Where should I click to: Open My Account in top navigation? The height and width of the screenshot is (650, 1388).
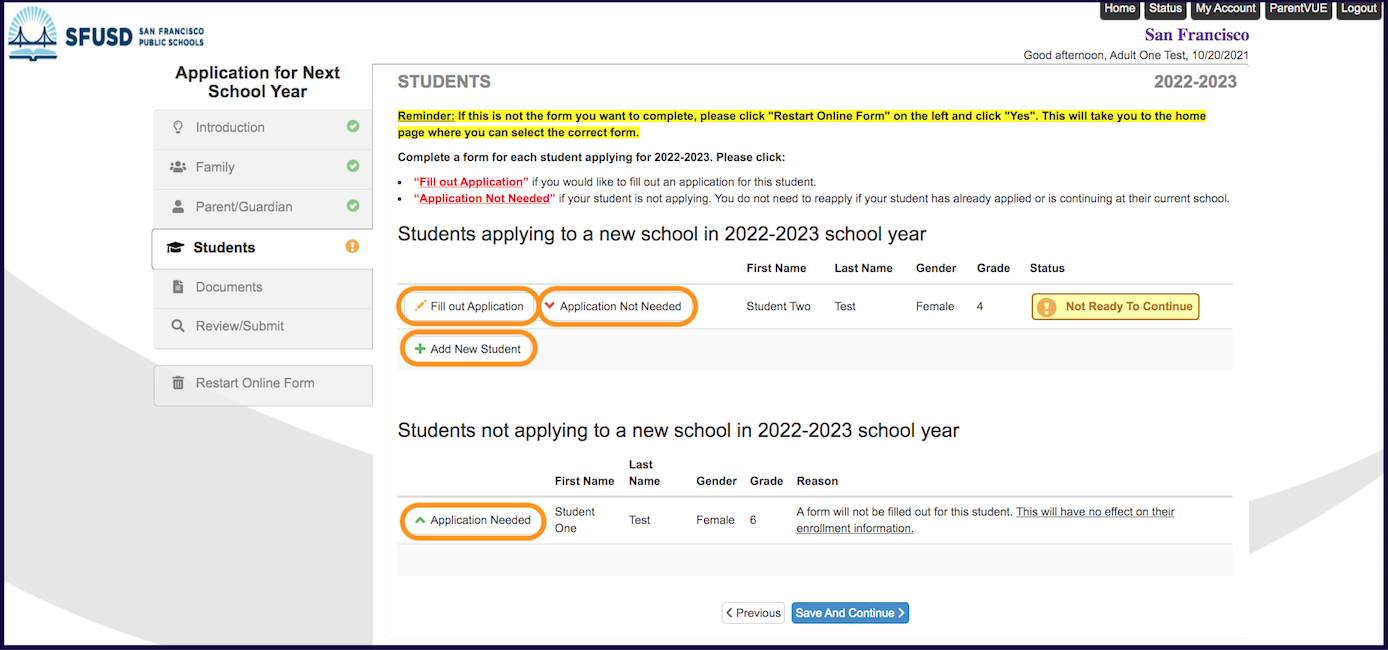click(x=1225, y=9)
